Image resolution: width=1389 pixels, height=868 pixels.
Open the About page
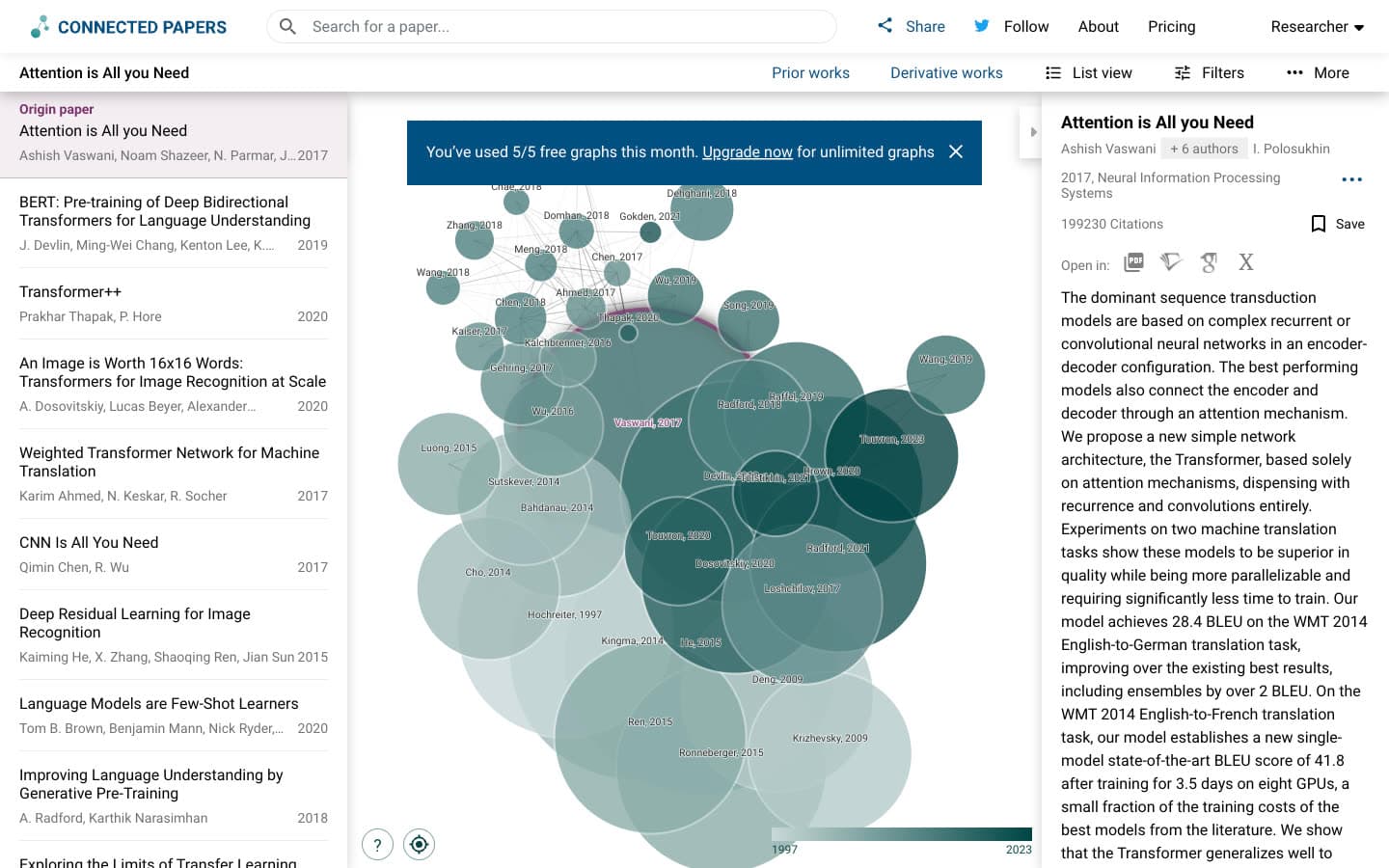1098,27
